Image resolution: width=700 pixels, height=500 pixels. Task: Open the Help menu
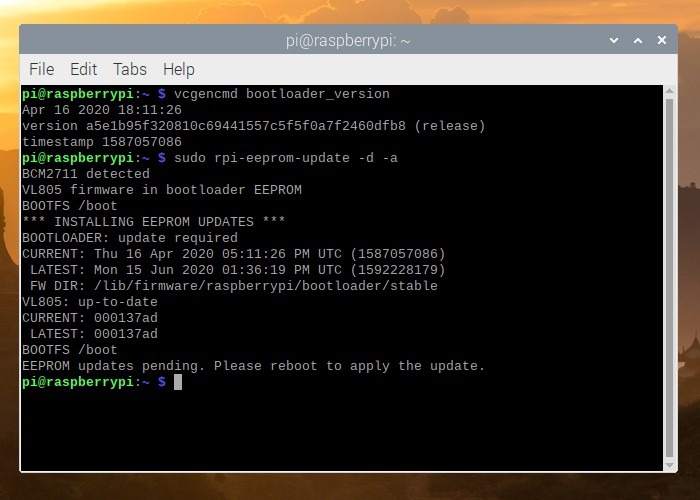pyautogui.click(x=179, y=70)
